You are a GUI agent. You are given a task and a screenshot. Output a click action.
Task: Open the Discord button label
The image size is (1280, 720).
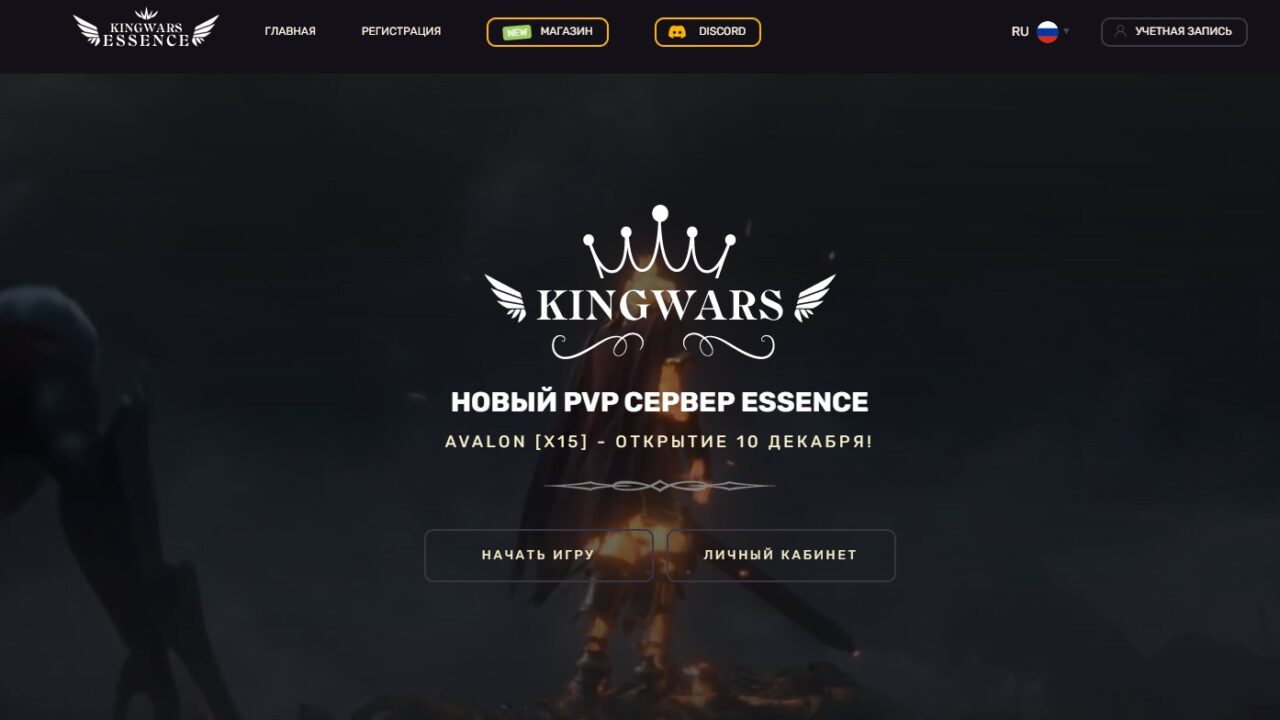point(722,32)
